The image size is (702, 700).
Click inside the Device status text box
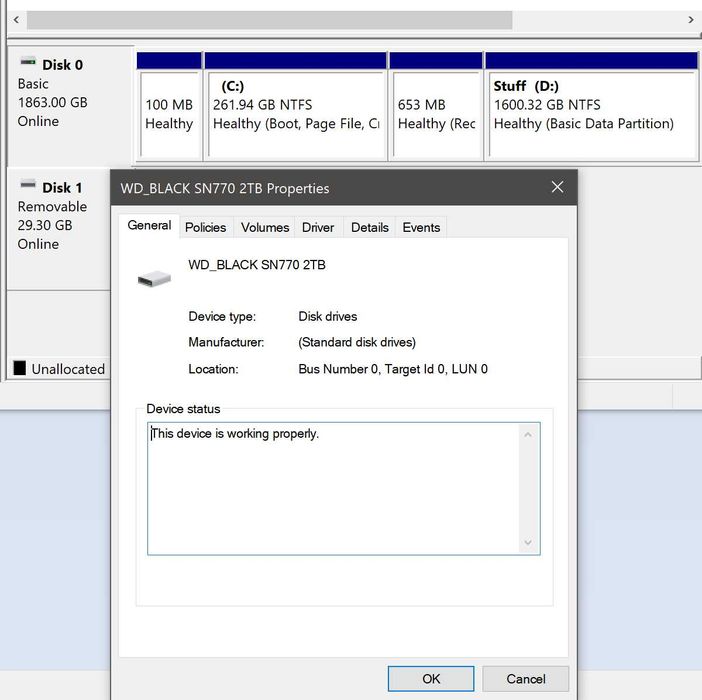[x=343, y=488]
